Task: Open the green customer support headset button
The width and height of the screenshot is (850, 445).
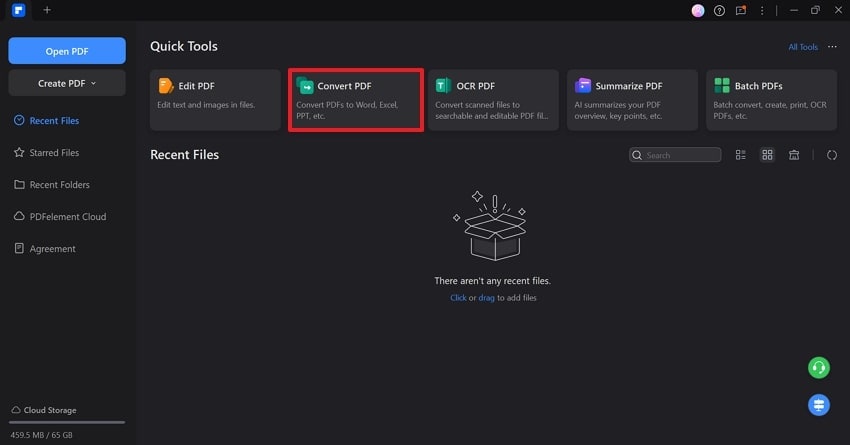Action: pos(819,367)
